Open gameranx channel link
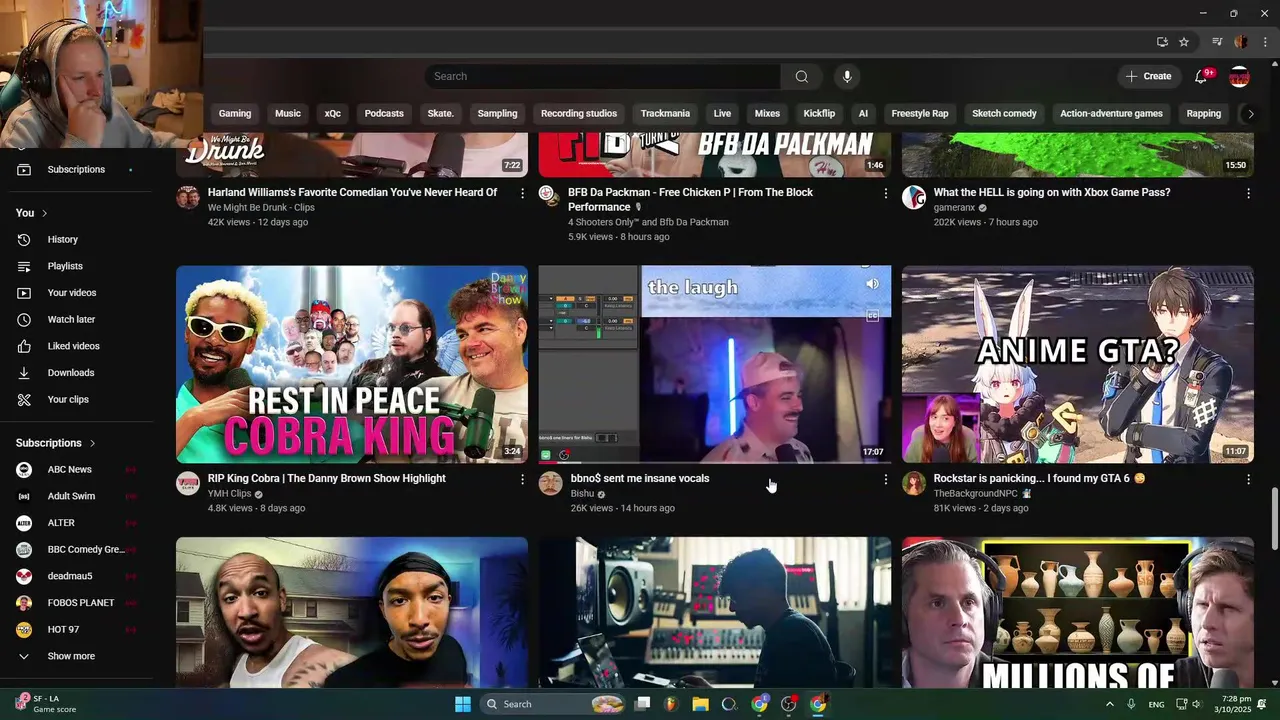The image size is (1280, 720). 954,208
